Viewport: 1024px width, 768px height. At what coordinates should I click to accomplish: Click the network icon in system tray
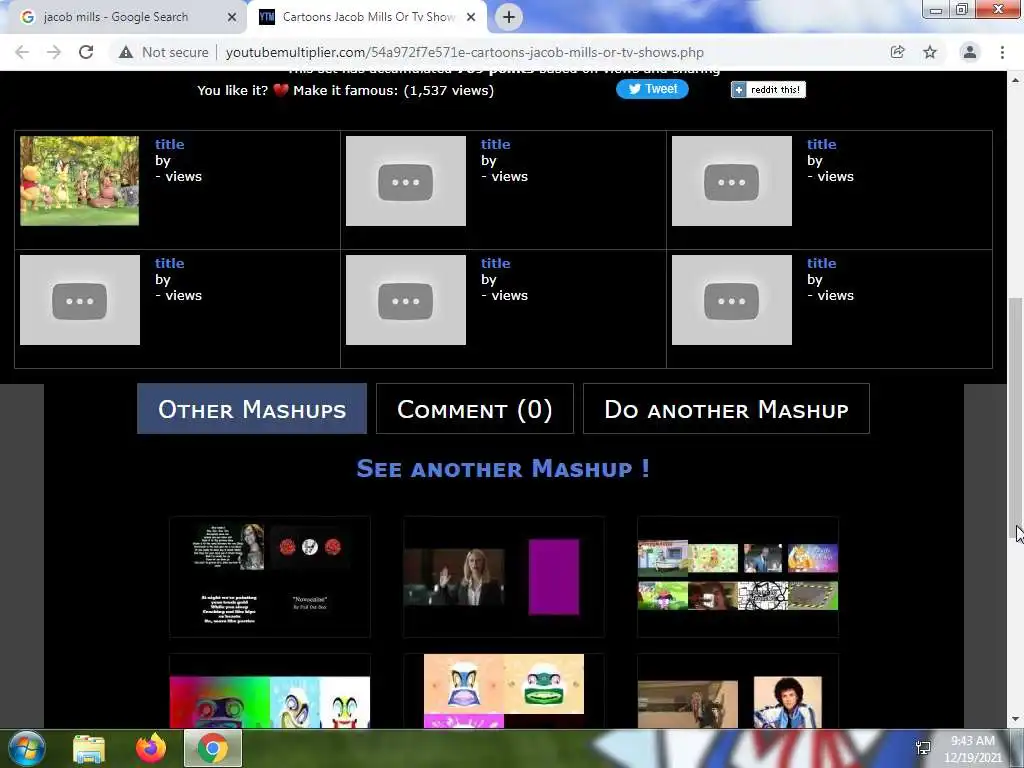tap(923, 748)
